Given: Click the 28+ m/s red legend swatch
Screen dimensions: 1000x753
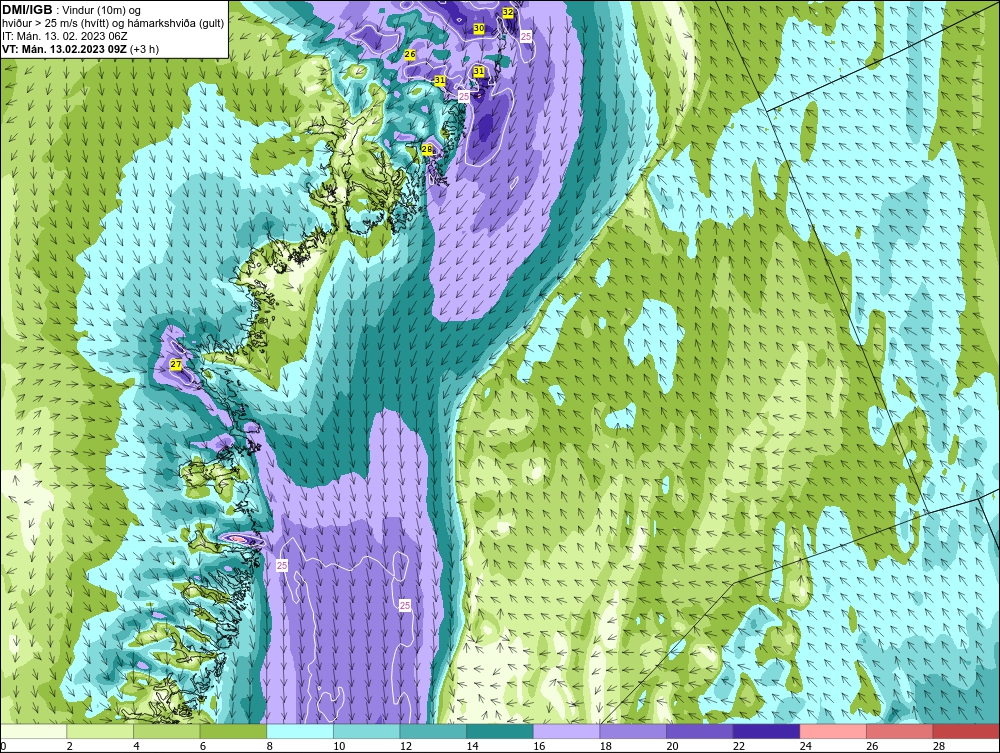Looking at the screenshot, I should pos(966,731).
